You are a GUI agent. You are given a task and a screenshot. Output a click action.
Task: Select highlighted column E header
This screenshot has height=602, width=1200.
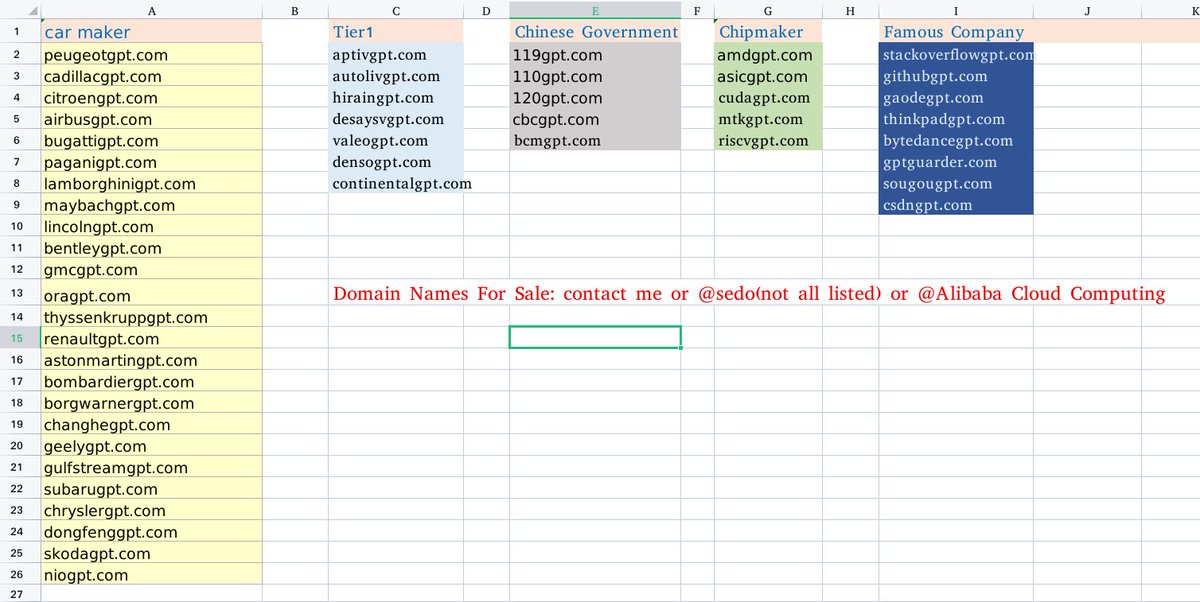point(595,9)
